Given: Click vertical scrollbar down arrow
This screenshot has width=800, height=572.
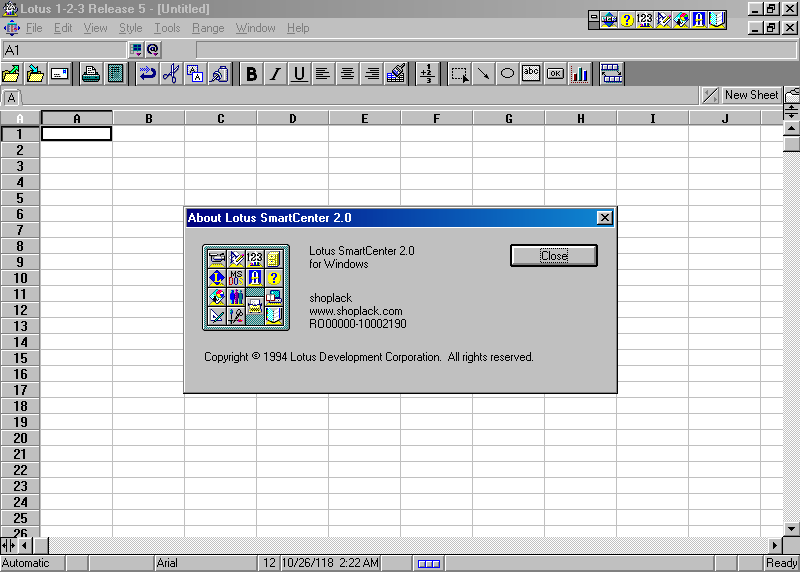Looking at the screenshot, I should click(791, 529).
